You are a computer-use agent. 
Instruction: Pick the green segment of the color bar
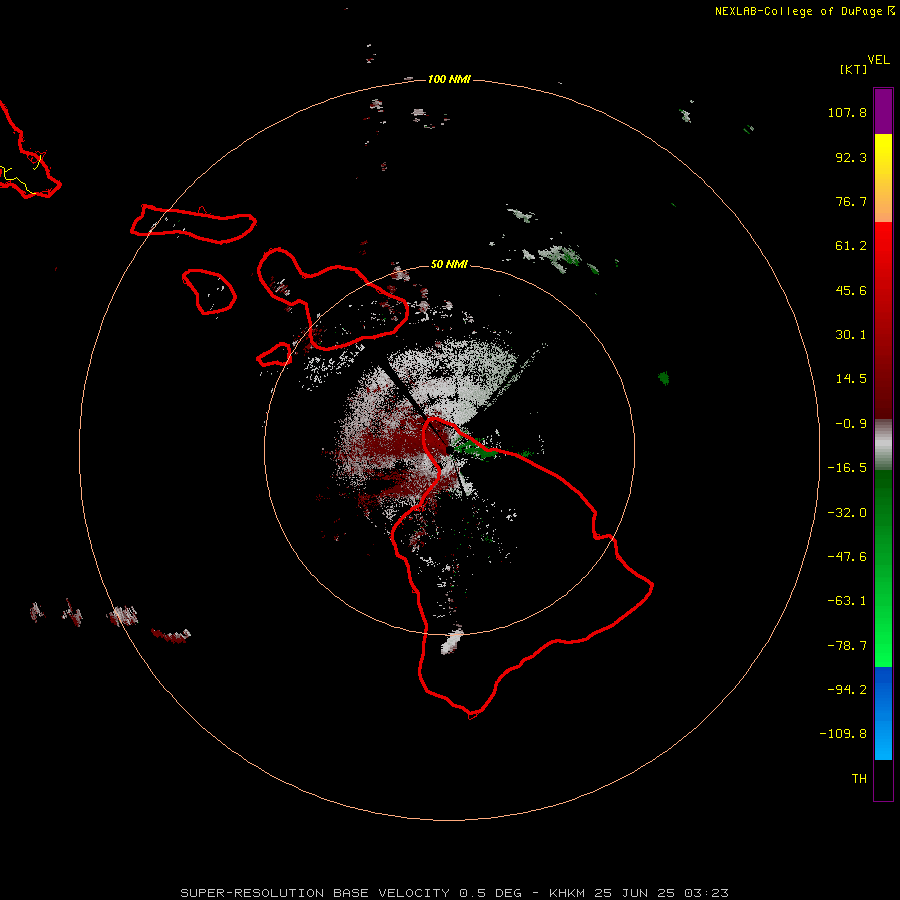(x=883, y=568)
